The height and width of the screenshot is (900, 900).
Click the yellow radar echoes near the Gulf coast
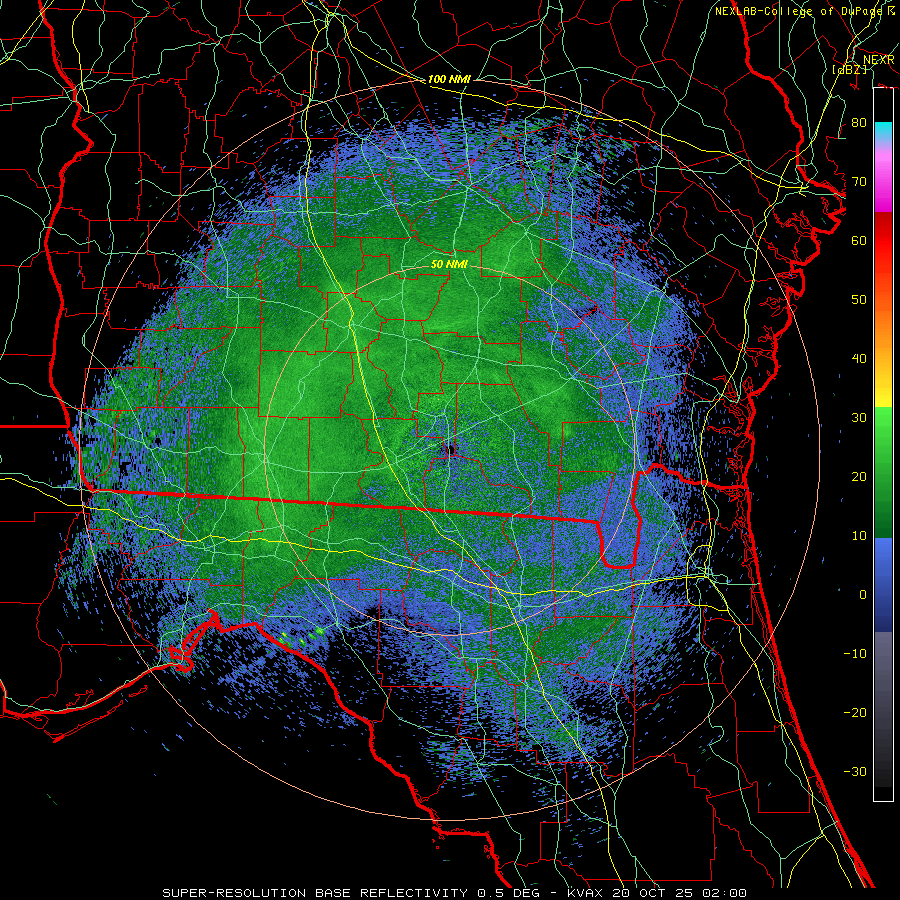[x=301, y=636]
